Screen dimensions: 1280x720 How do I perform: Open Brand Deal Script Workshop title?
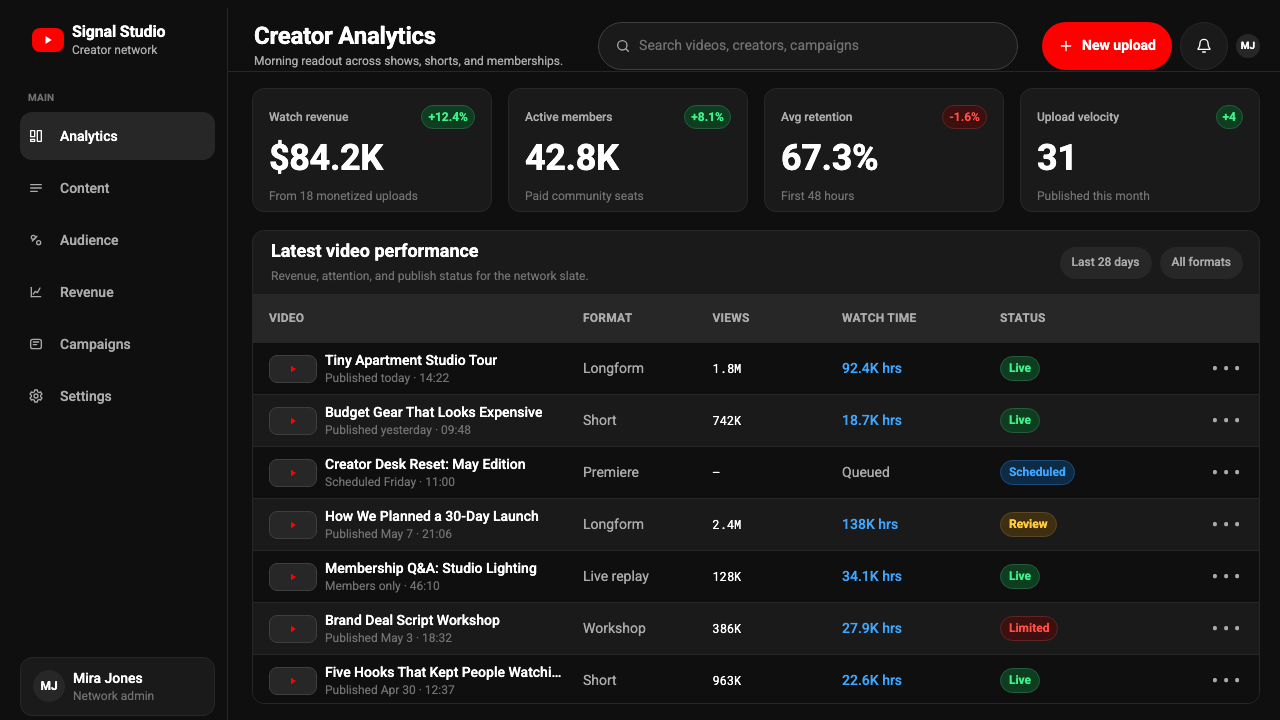click(412, 620)
